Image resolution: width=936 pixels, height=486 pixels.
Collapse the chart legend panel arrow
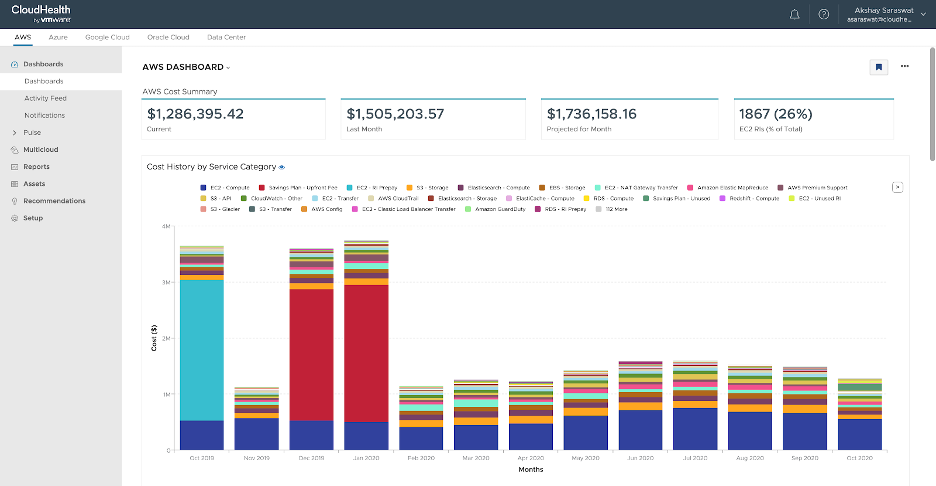click(897, 187)
